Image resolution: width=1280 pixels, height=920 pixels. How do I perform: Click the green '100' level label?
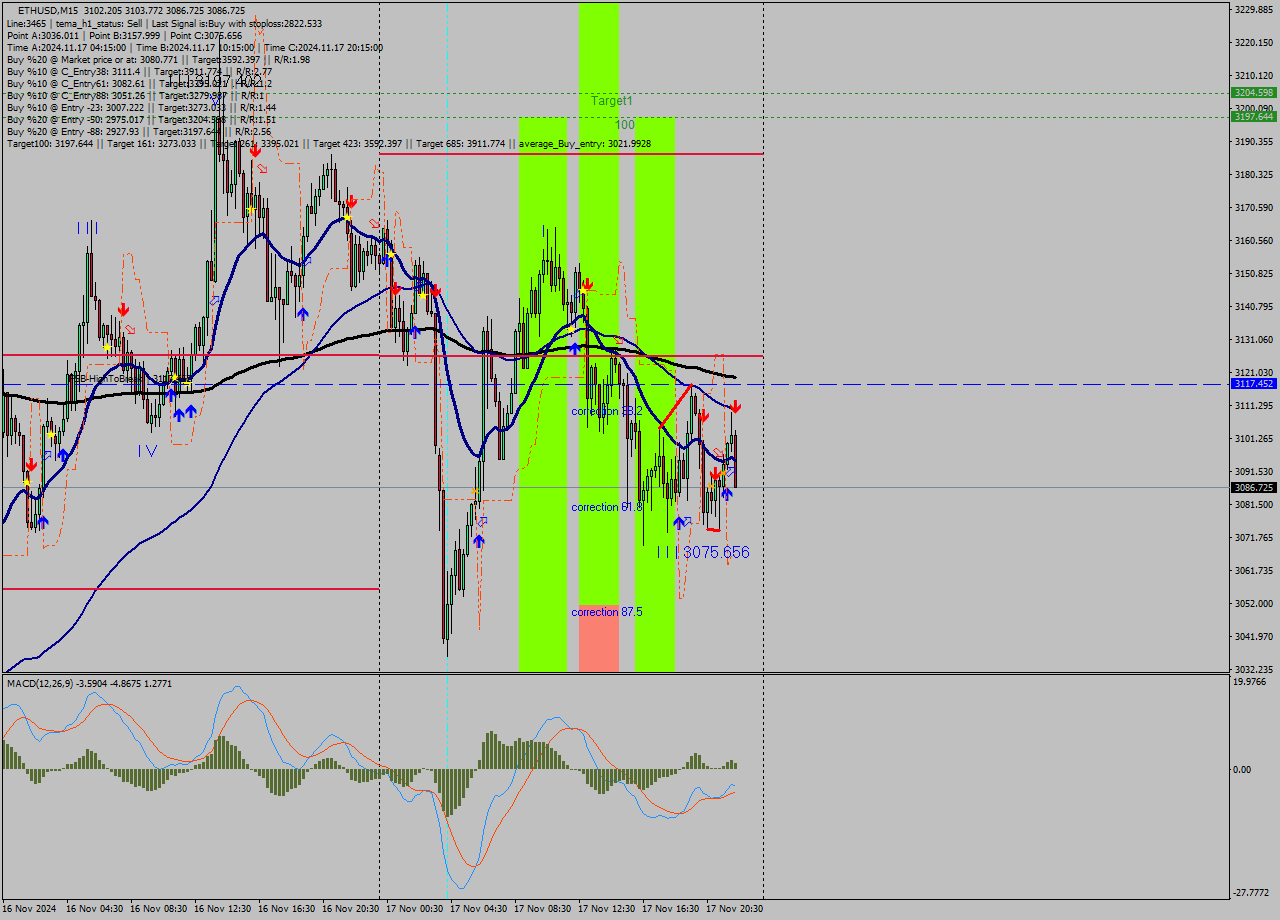coord(625,125)
